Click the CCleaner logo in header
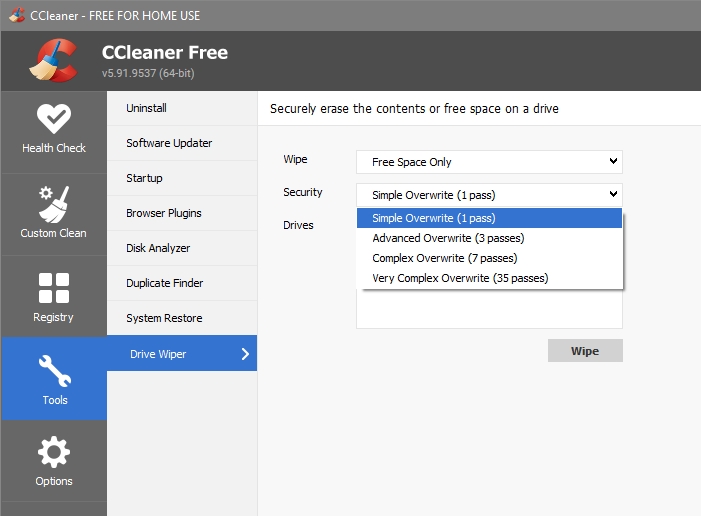Image resolution: width=701 pixels, height=516 pixels. click(53, 60)
